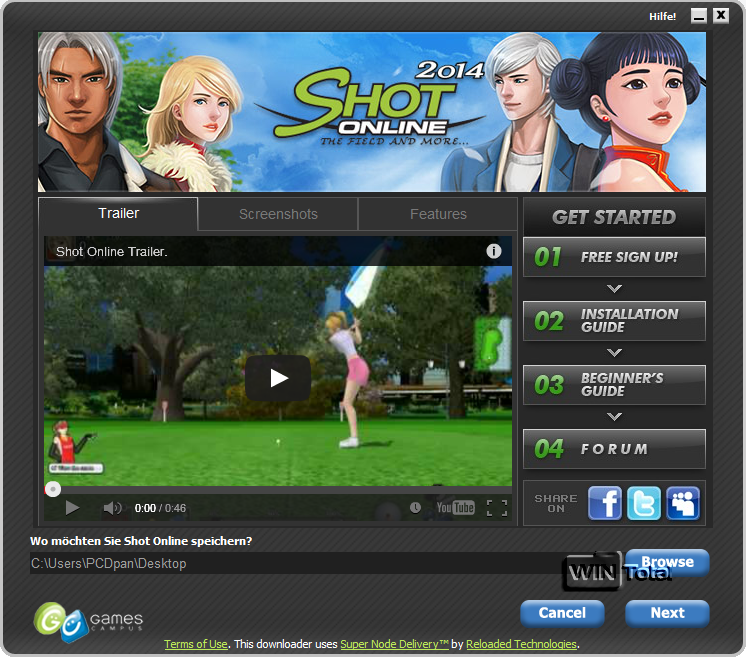Open Reloaded Technologies link
This screenshot has height=657, width=746.
(x=521, y=644)
